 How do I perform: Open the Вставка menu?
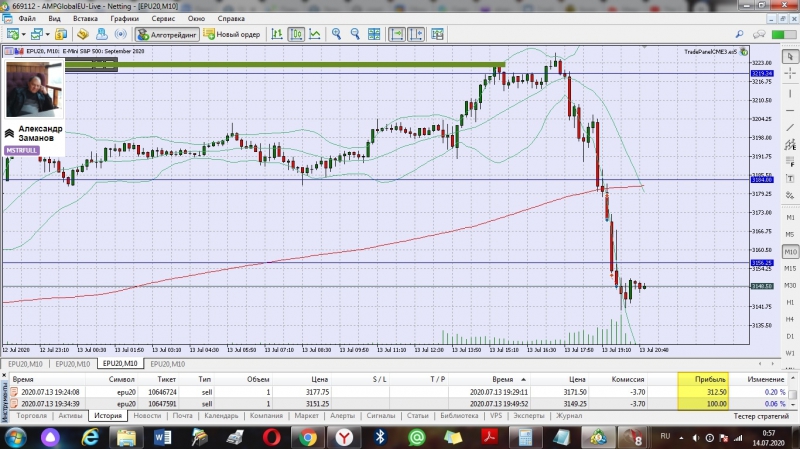85,18
